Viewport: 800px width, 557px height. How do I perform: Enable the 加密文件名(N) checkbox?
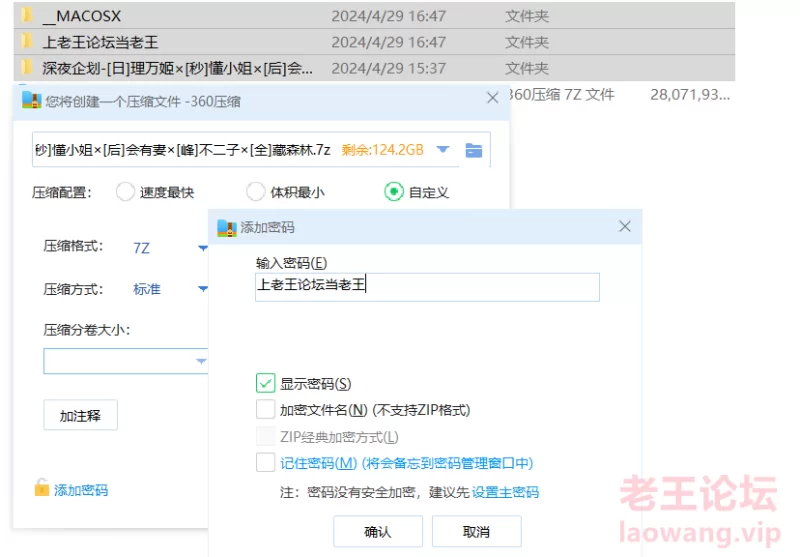pos(265,409)
